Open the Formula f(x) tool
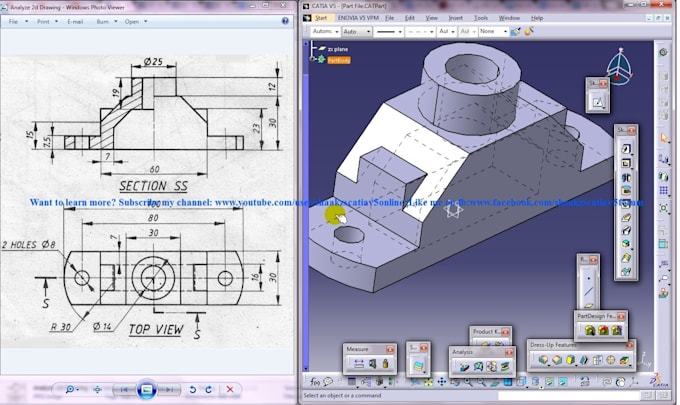This screenshot has height=405, width=680. (x=315, y=382)
